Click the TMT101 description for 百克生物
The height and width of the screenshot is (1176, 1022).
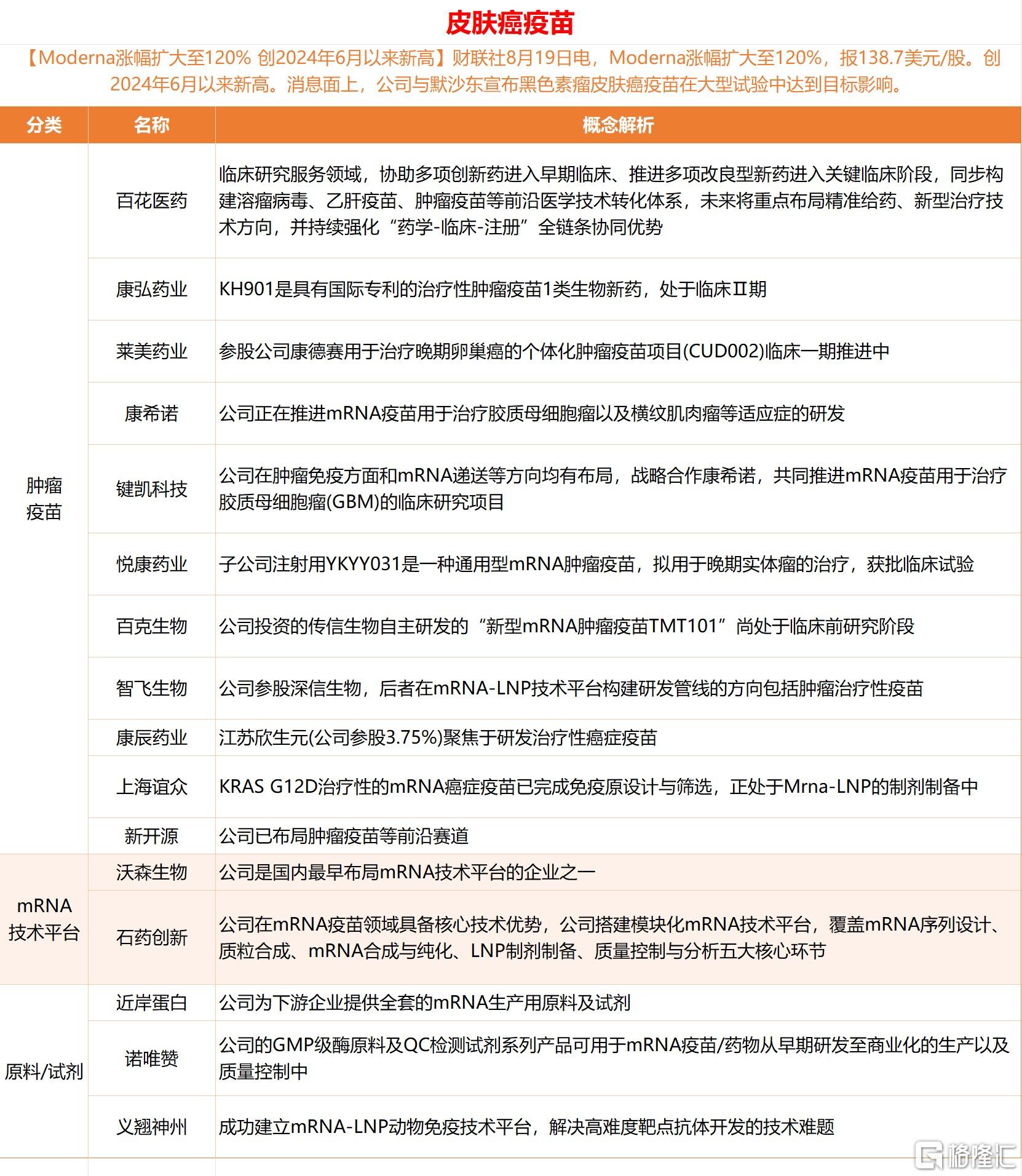567,626
